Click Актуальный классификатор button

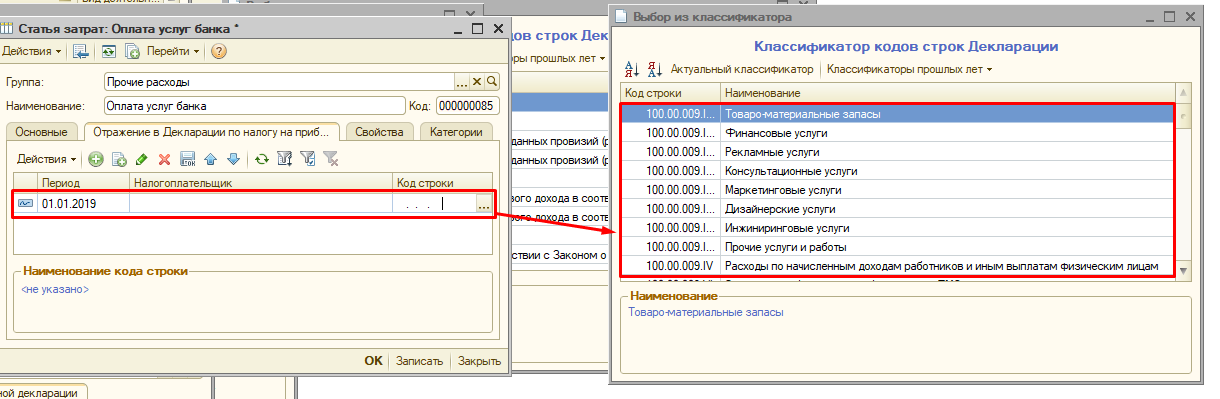(x=741, y=69)
